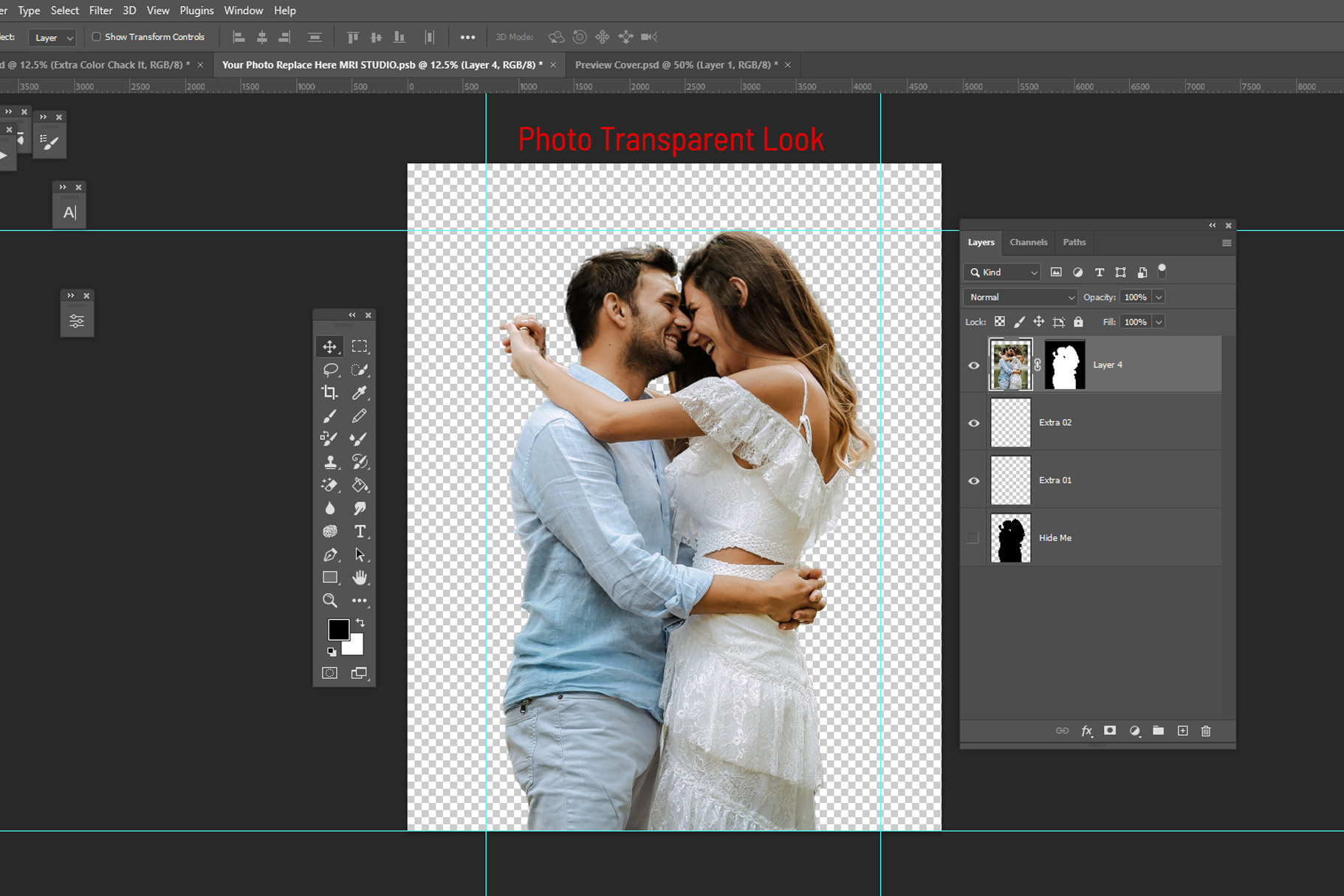Screen dimensions: 1344x896
Task: Hide Extra 01 layer eye
Action: pyautogui.click(x=973, y=480)
